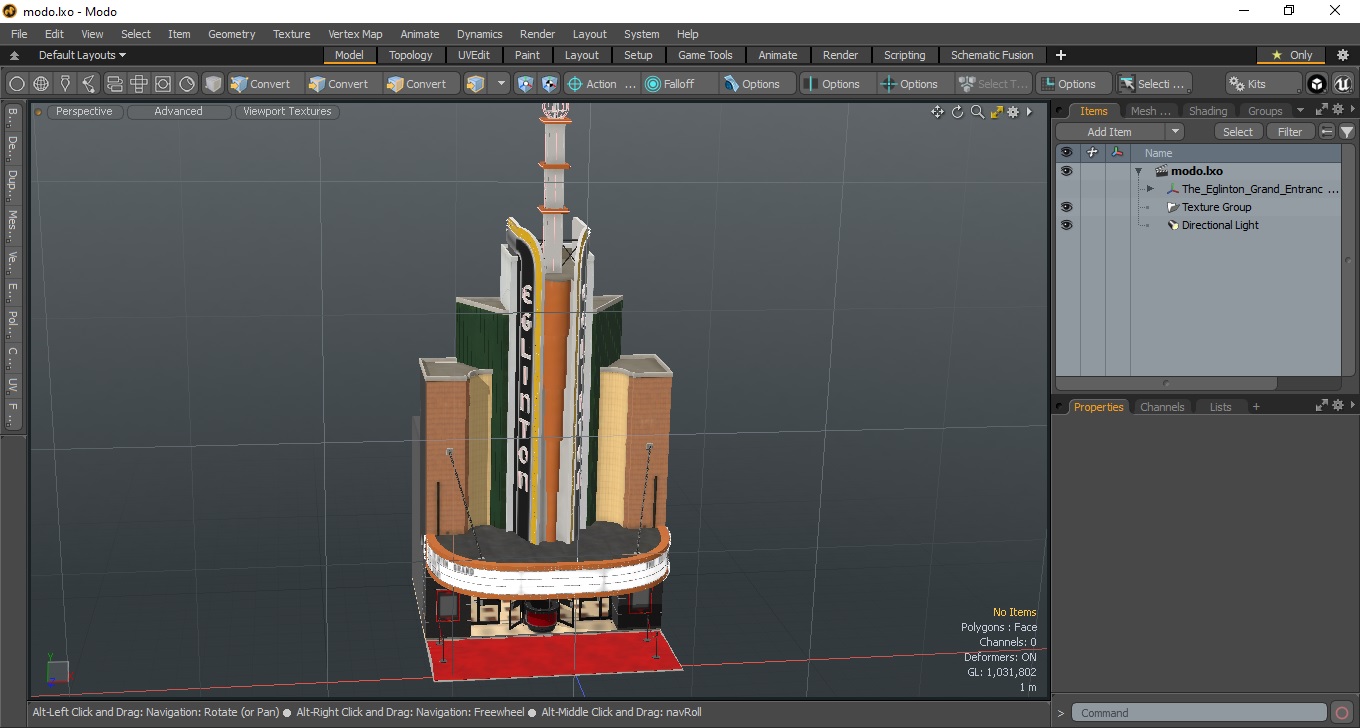Select the globe sphere icon in the toolbar
Image resolution: width=1360 pixels, height=728 pixels.
pos(41,84)
